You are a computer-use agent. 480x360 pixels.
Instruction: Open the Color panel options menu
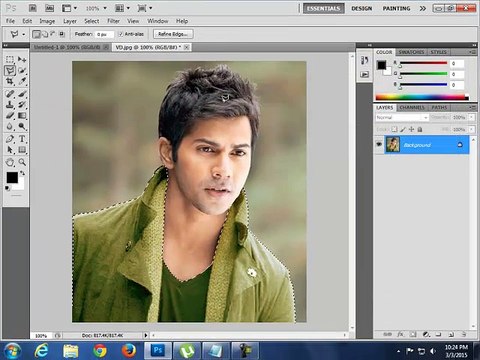pyautogui.click(x=473, y=52)
